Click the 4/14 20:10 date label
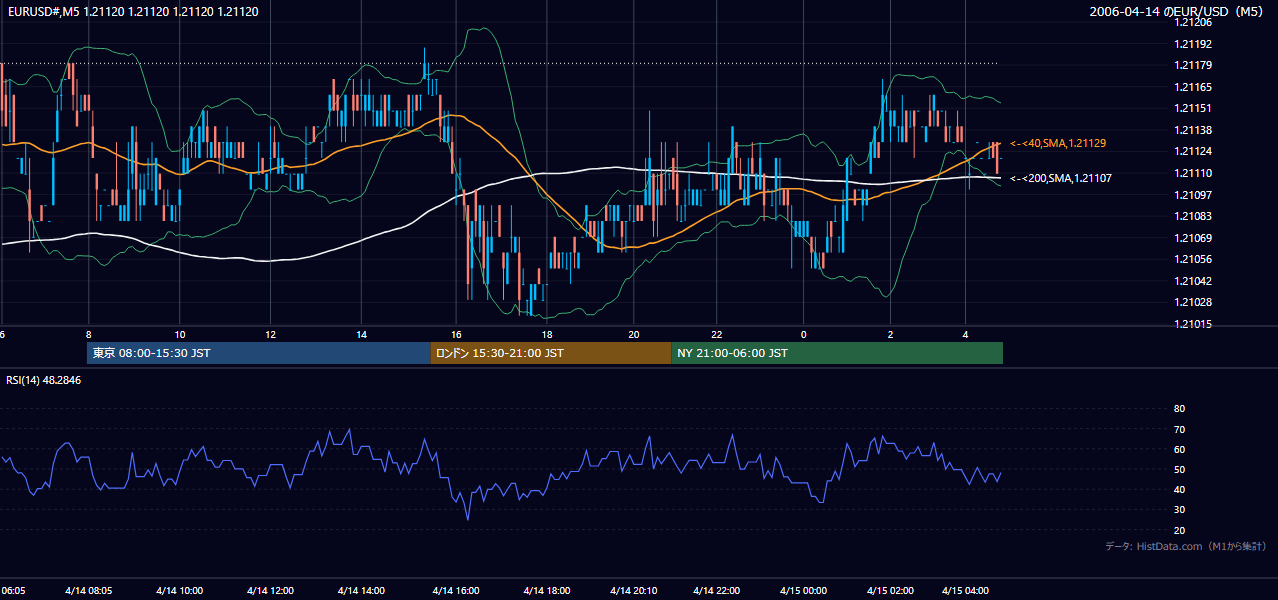Screen dimensions: 1278x600 635,591
